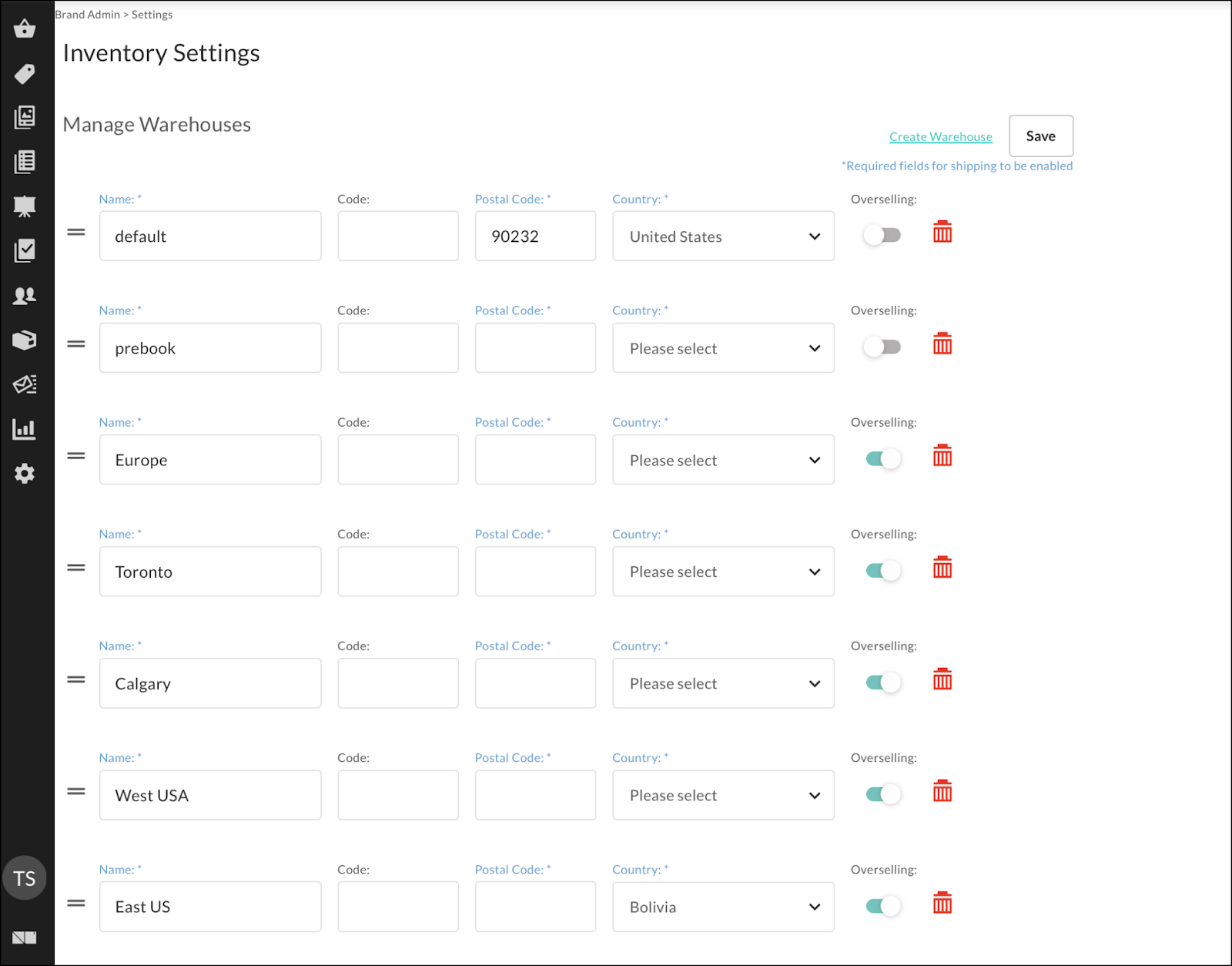Screen dimensions: 1232x966
Task: Open the bar chart reports icon
Action: click(25, 429)
